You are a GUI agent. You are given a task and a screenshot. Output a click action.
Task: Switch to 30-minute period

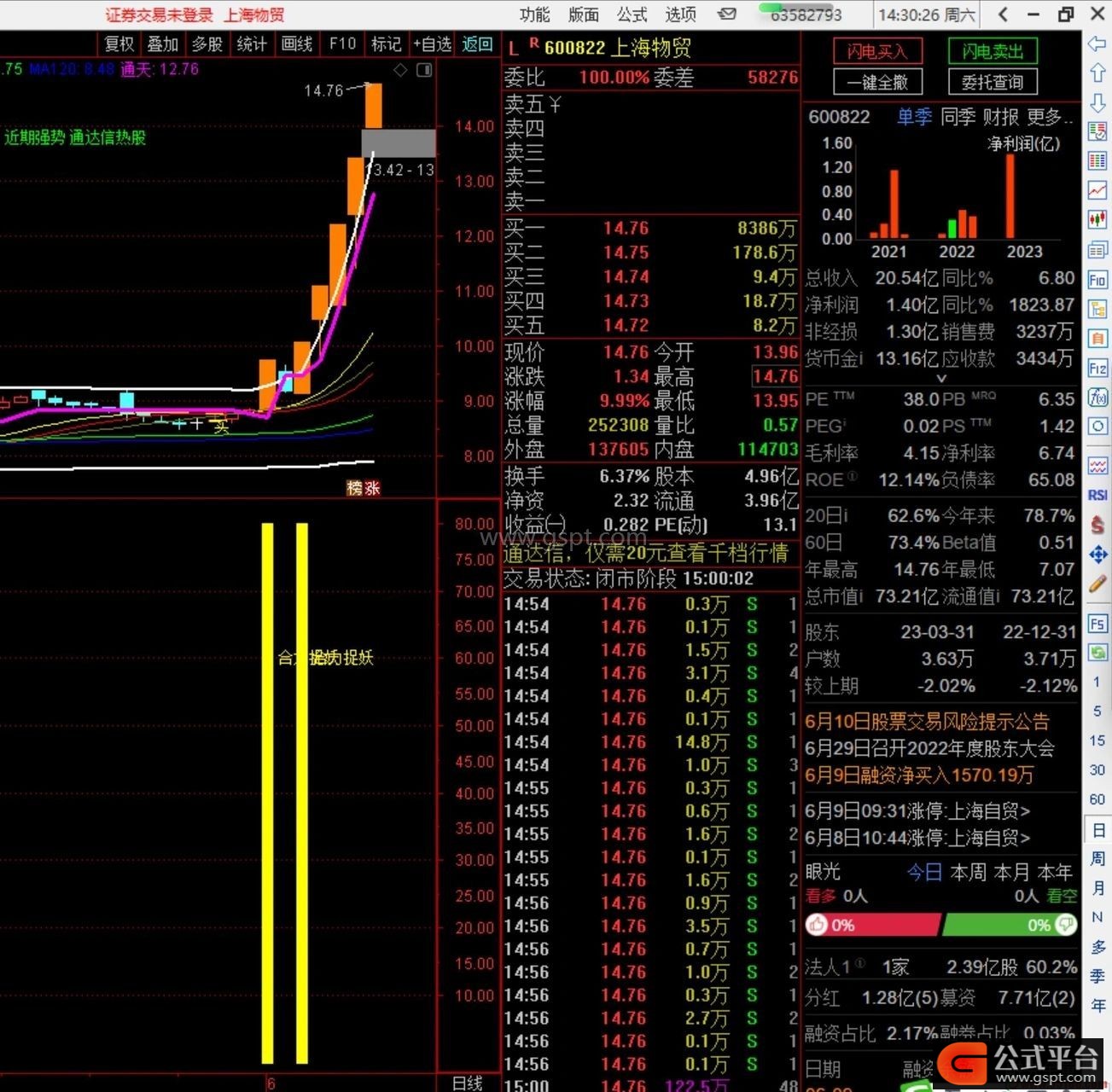coord(1097,770)
